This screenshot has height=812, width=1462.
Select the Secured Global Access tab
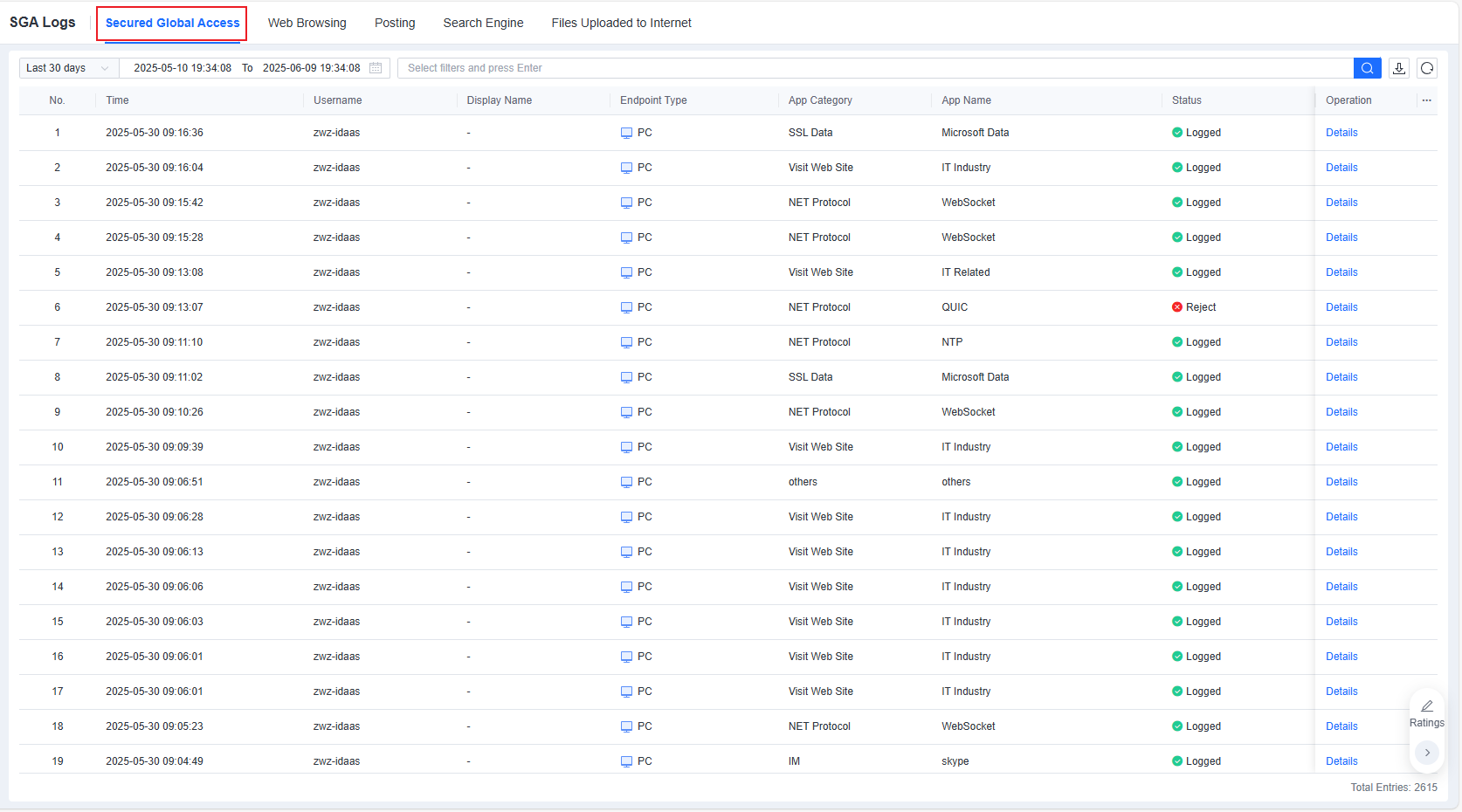pos(172,23)
